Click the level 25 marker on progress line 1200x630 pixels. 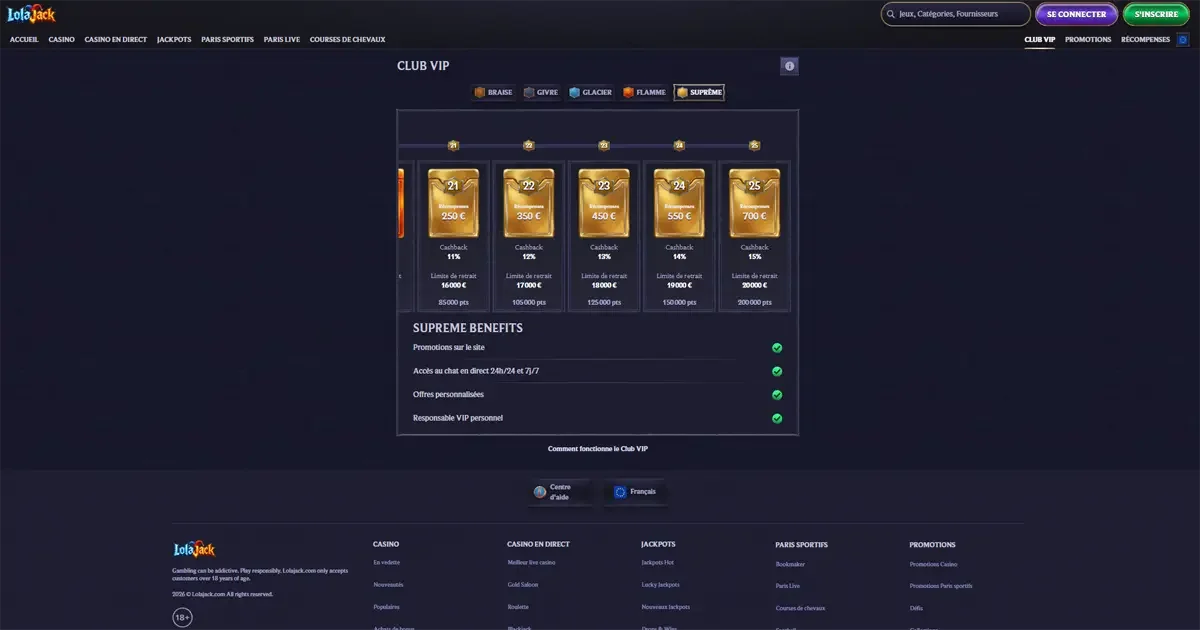[x=754, y=145]
